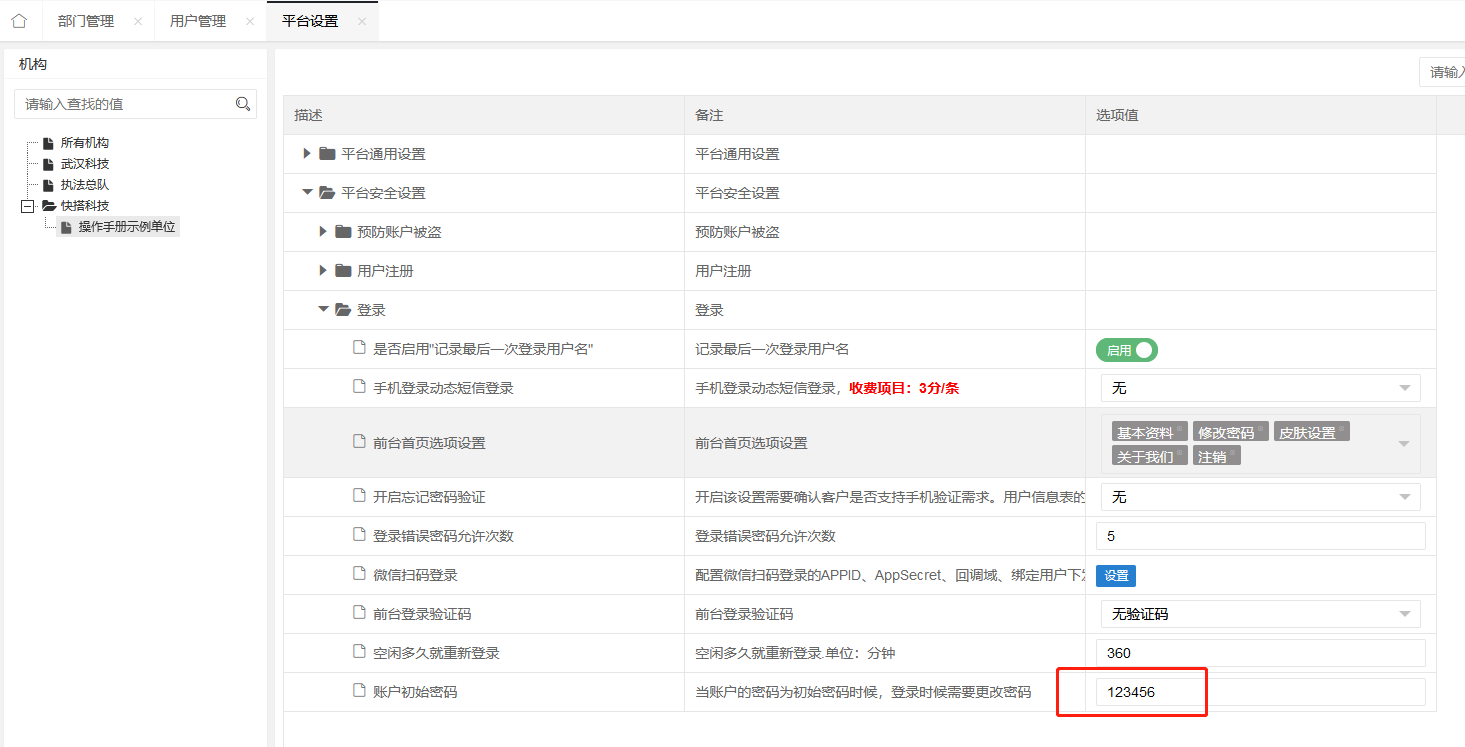Open the 手机登录动态短信登录 dropdown
The image size is (1465, 747).
(1260, 388)
